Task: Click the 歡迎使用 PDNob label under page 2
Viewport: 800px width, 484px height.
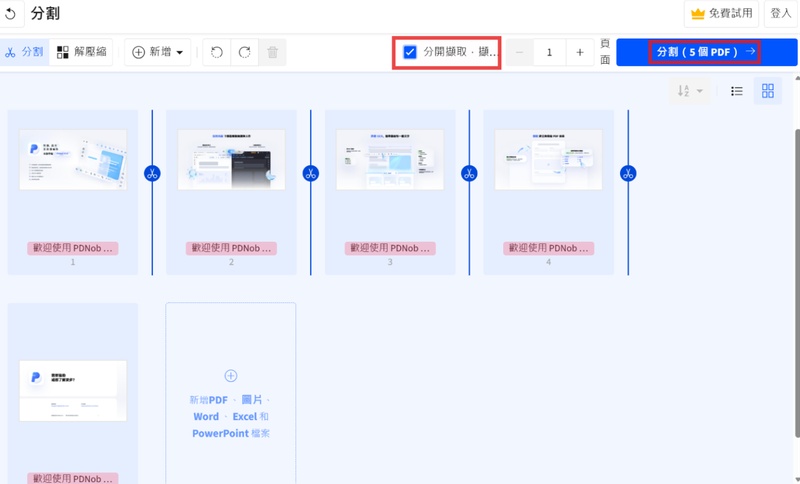Action: pos(232,248)
